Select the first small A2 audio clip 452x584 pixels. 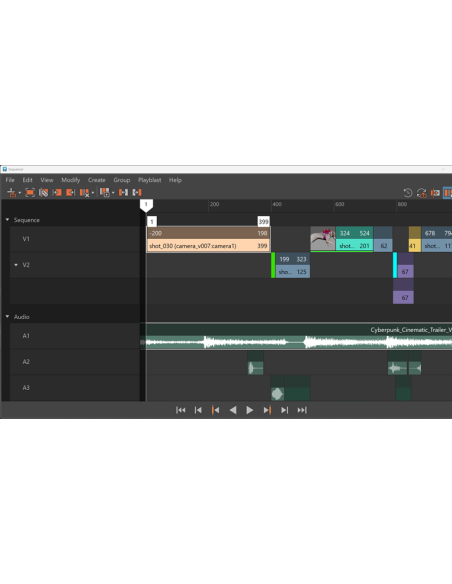[x=255, y=362]
